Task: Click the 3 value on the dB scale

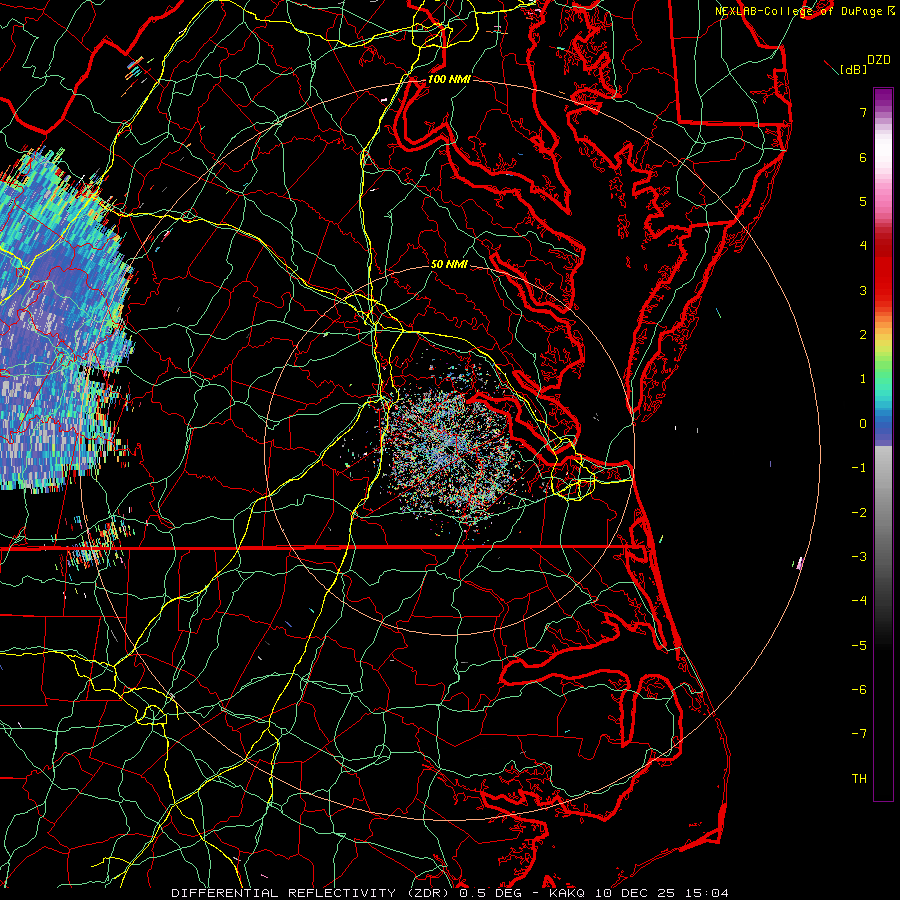Action: click(x=863, y=290)
